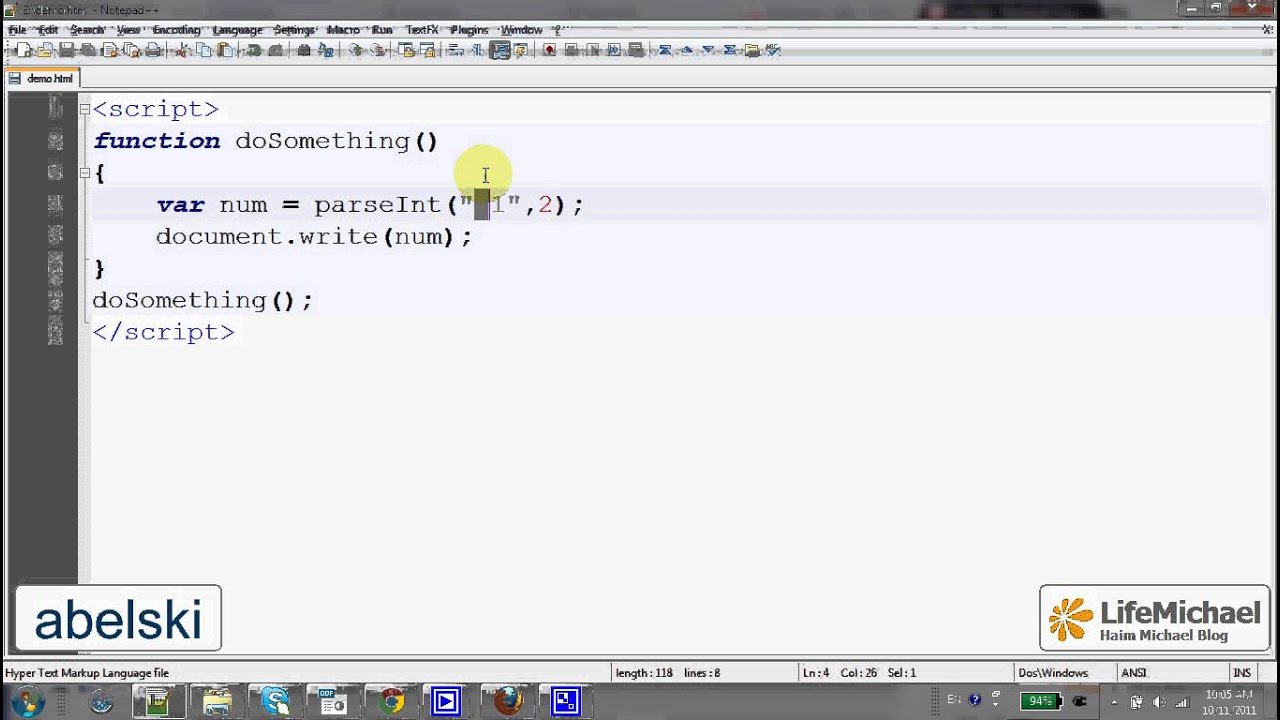Image resolution: width=1280 pixels, height=720 pixels.
Task: Click the 'function' keyword in the code
Action: 157,141
